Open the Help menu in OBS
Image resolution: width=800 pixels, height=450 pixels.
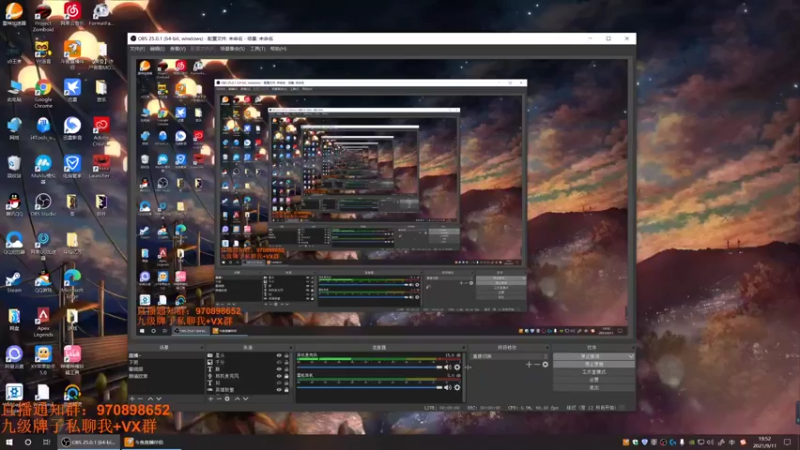(278, 49)
